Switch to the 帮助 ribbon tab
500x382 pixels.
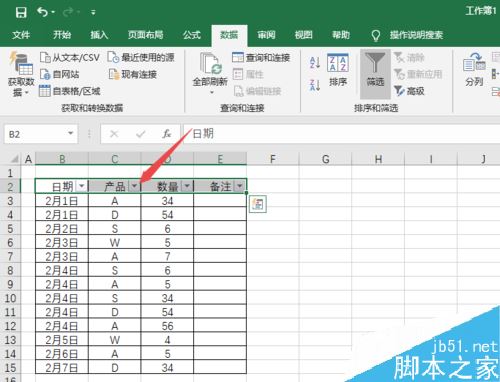[341, 35]
